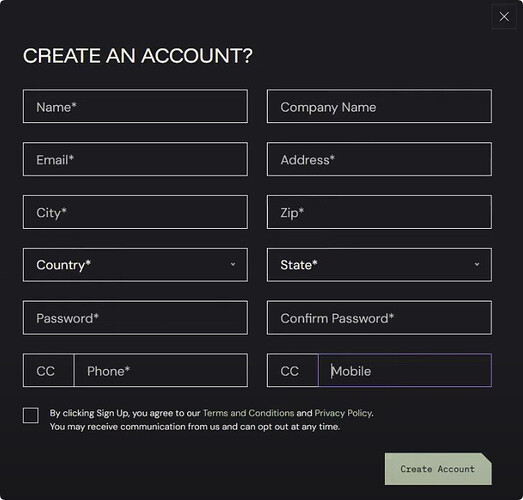Click the CC box beside Mobile

point(293,371)
